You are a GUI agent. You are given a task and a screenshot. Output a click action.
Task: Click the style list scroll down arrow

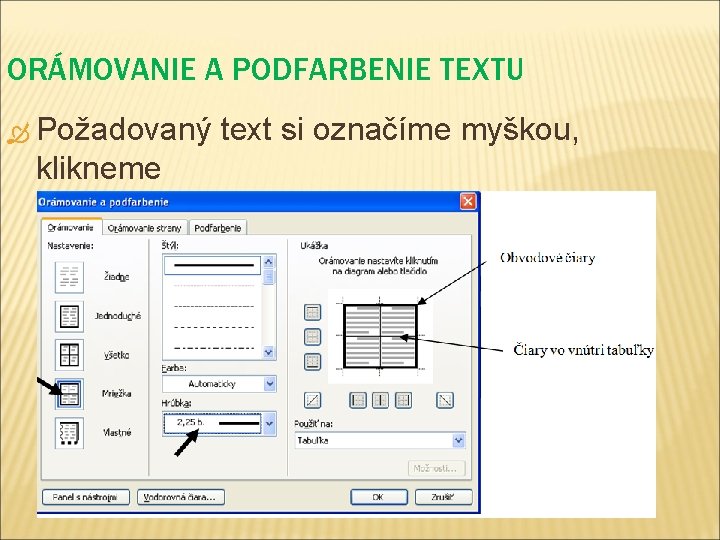[269, 352]
